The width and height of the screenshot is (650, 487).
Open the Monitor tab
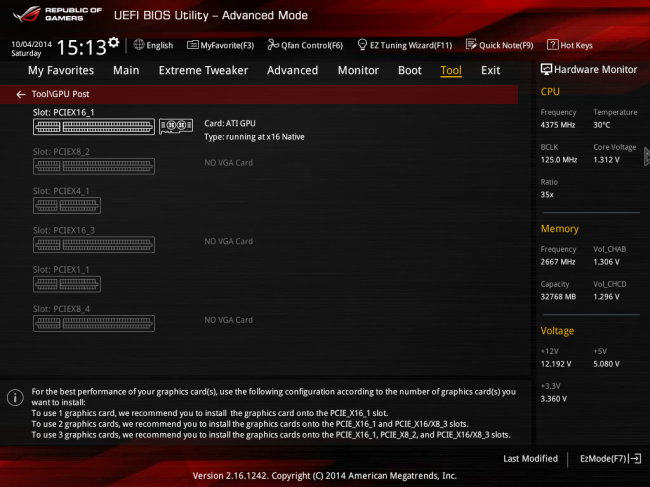click(x=358, y=71)
